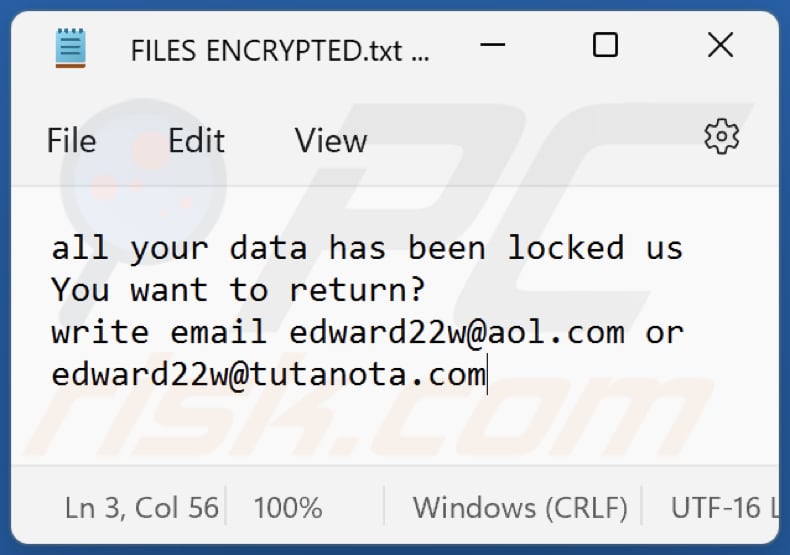Place cursor on edward22w@tutanota.com email text

coord(268,375)
